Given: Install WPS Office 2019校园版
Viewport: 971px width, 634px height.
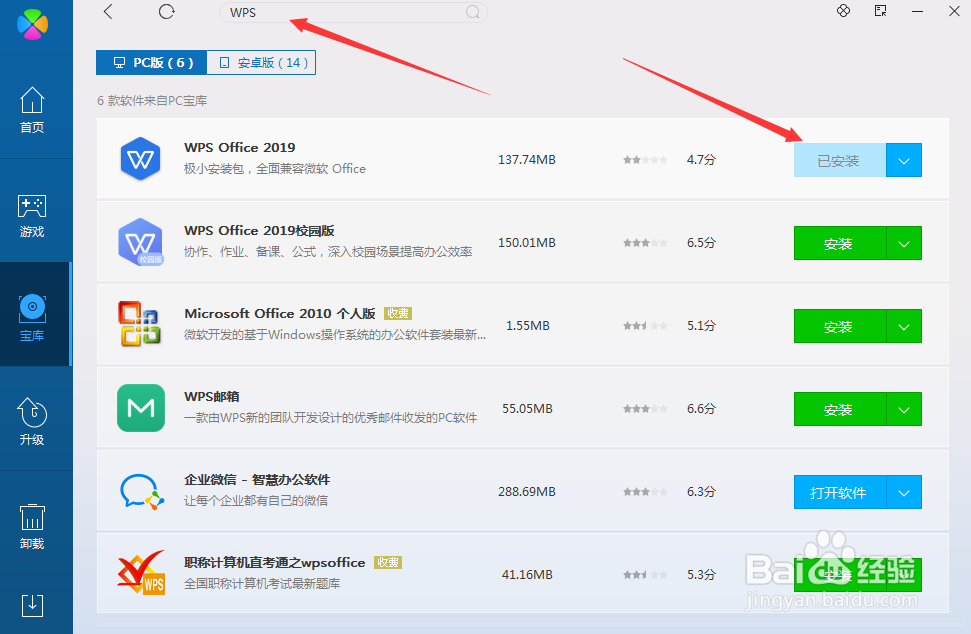Looking at the screenshot, I should click(x=840, y=243).
